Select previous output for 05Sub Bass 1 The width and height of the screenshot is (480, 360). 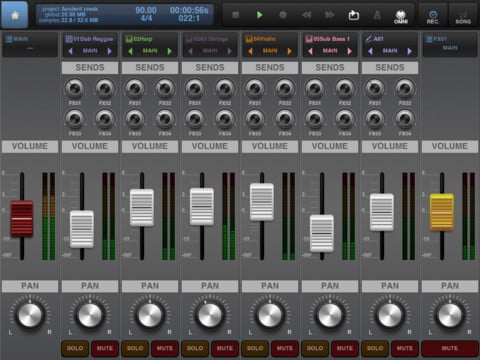pos(310,51)
